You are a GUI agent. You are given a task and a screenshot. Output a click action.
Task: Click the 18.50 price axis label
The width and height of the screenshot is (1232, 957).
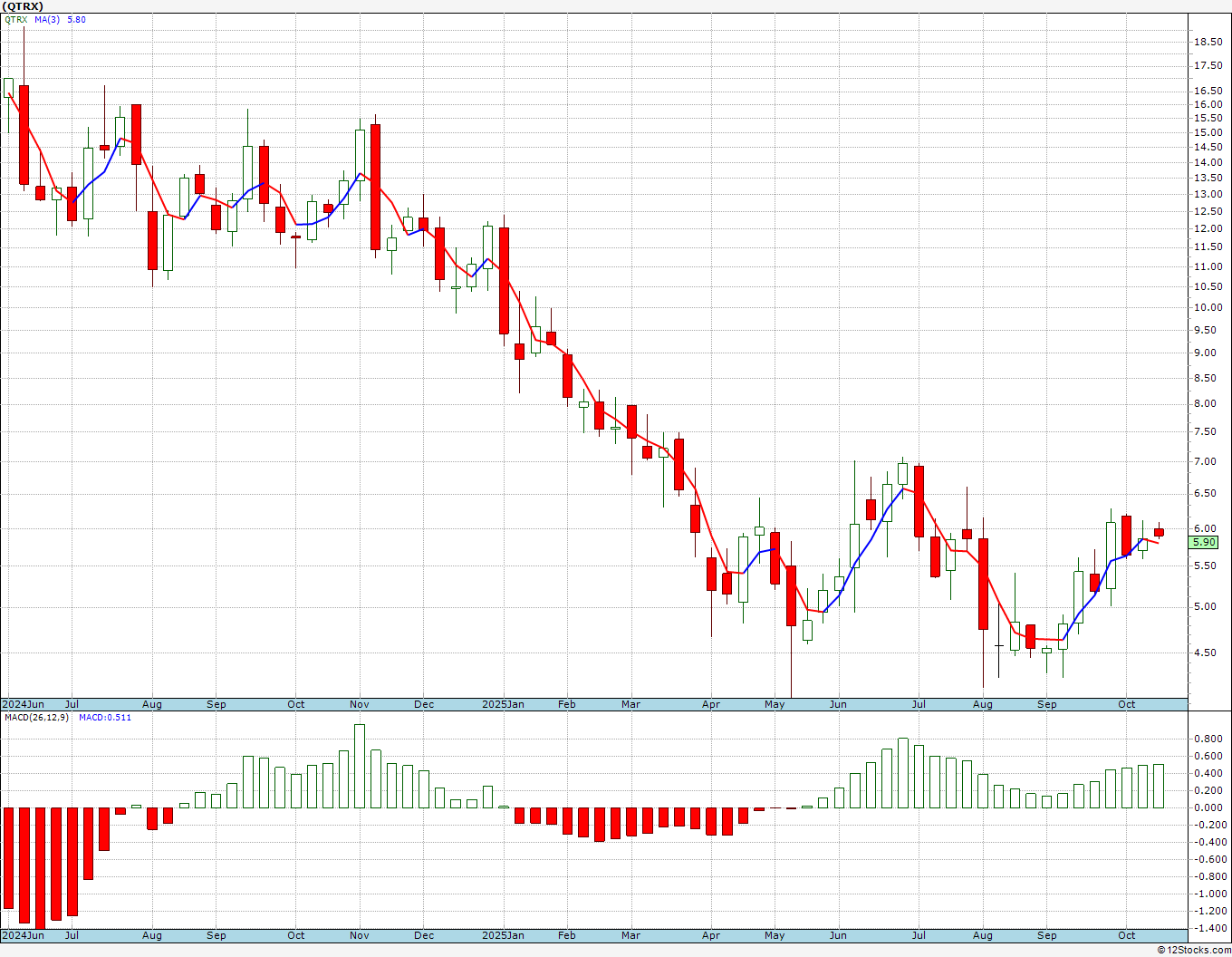1208,42
